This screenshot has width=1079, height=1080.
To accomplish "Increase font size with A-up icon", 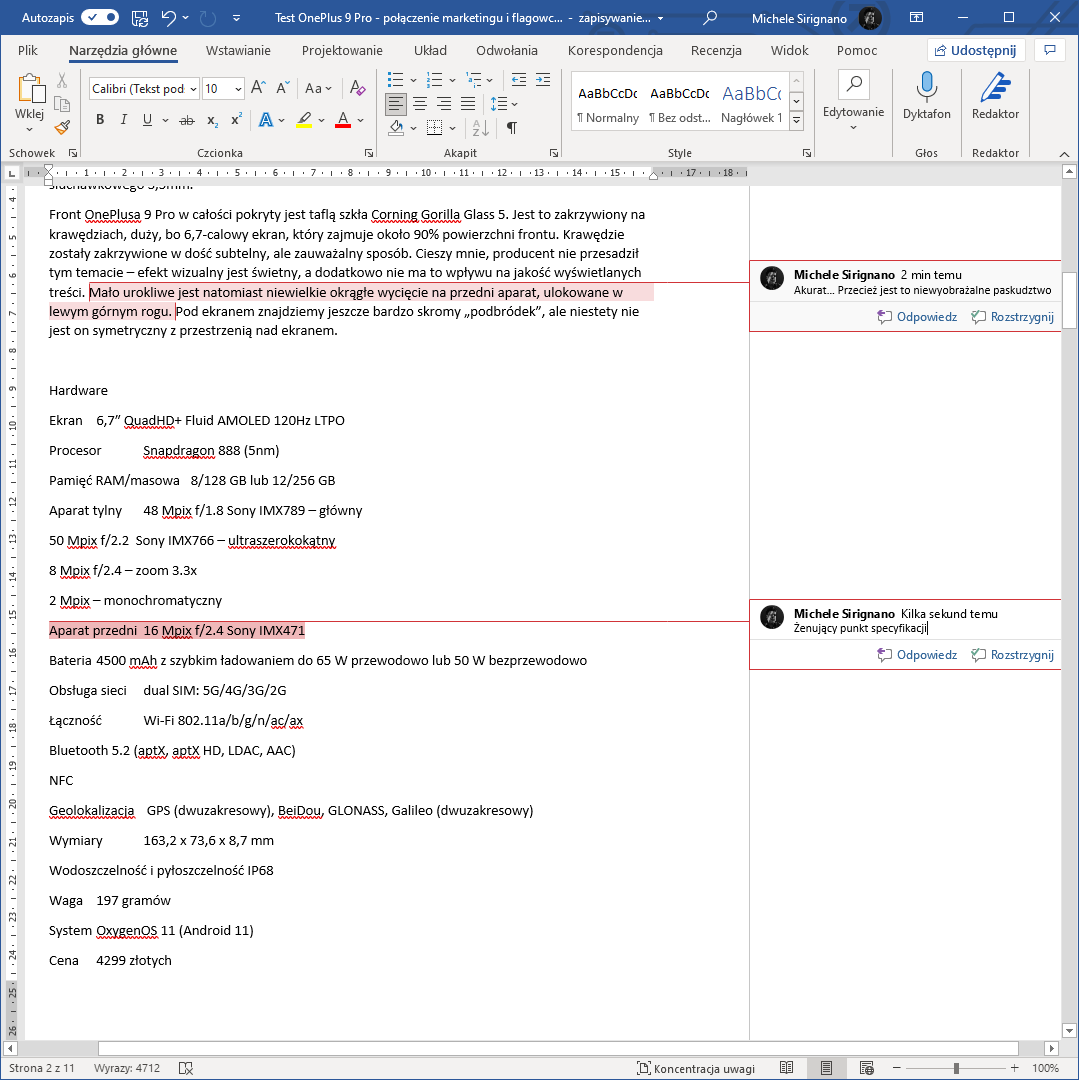I will [x=258, y=87].
